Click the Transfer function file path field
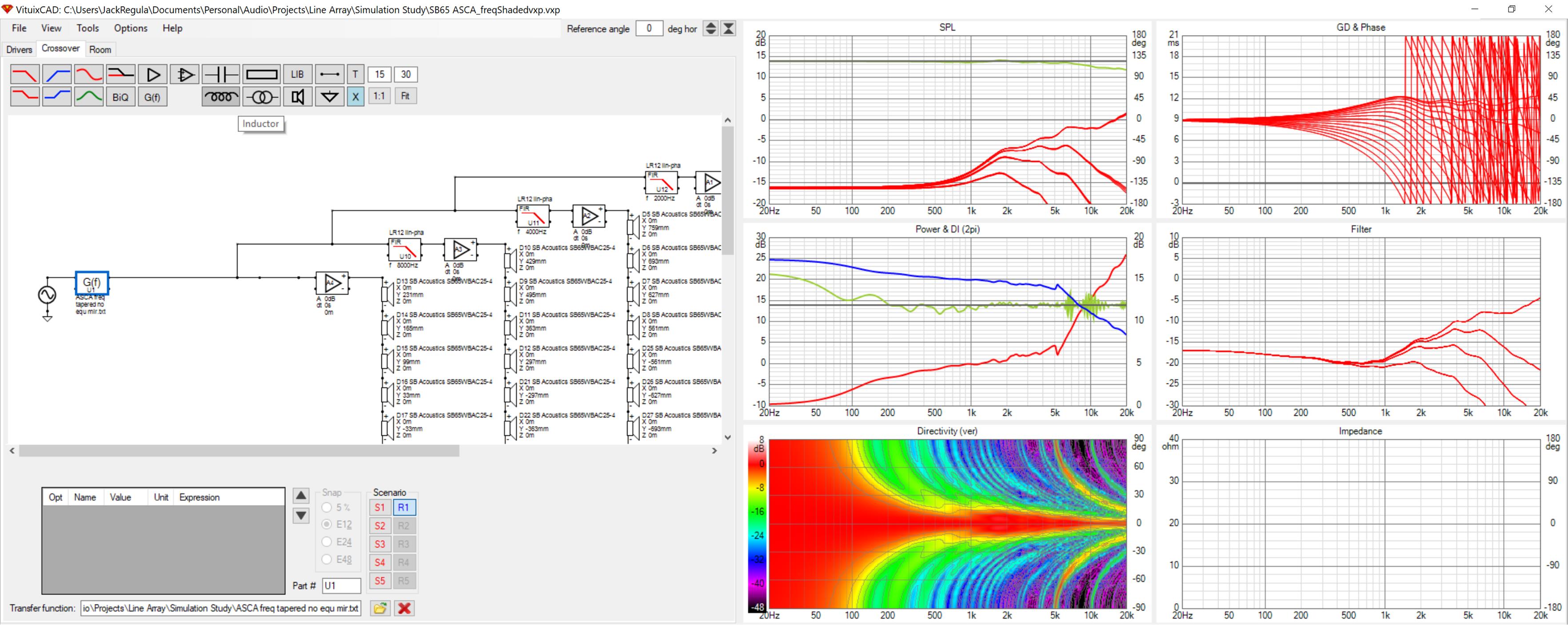The height and width of the screenshot is (625, 1568). [220, 608]
